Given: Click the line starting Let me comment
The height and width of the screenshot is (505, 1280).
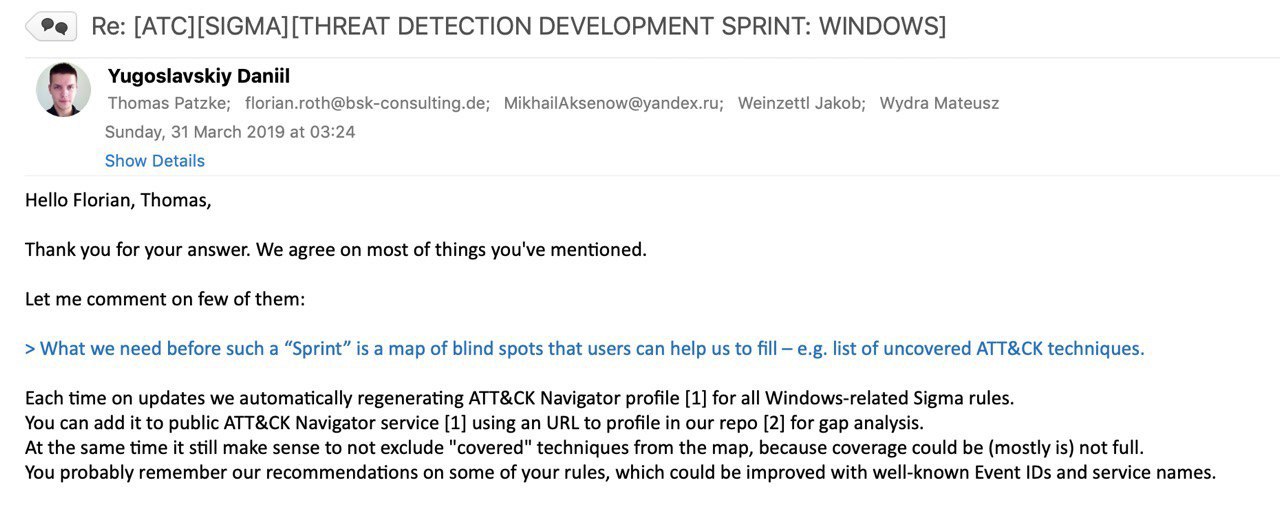Looking at the screenshot, I should [x=165, y=299].
